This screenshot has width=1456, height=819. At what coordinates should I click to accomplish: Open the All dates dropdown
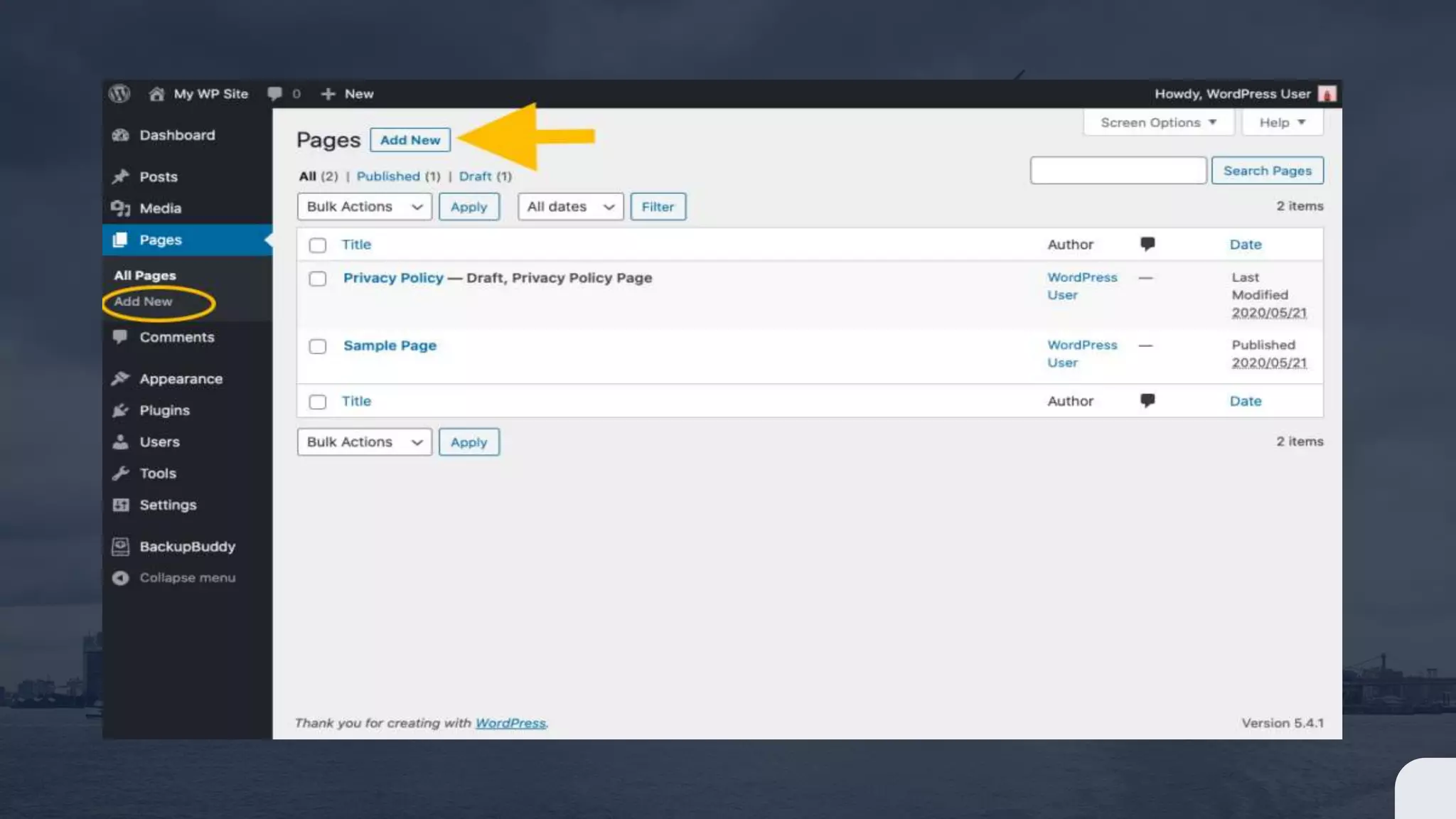click(x=570, y=207)
